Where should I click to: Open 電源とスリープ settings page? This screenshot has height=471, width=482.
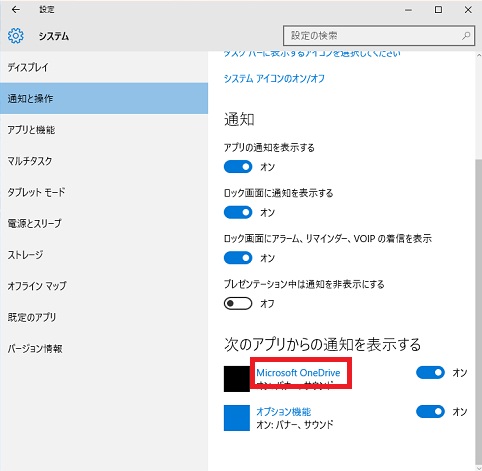coord(104,223)
